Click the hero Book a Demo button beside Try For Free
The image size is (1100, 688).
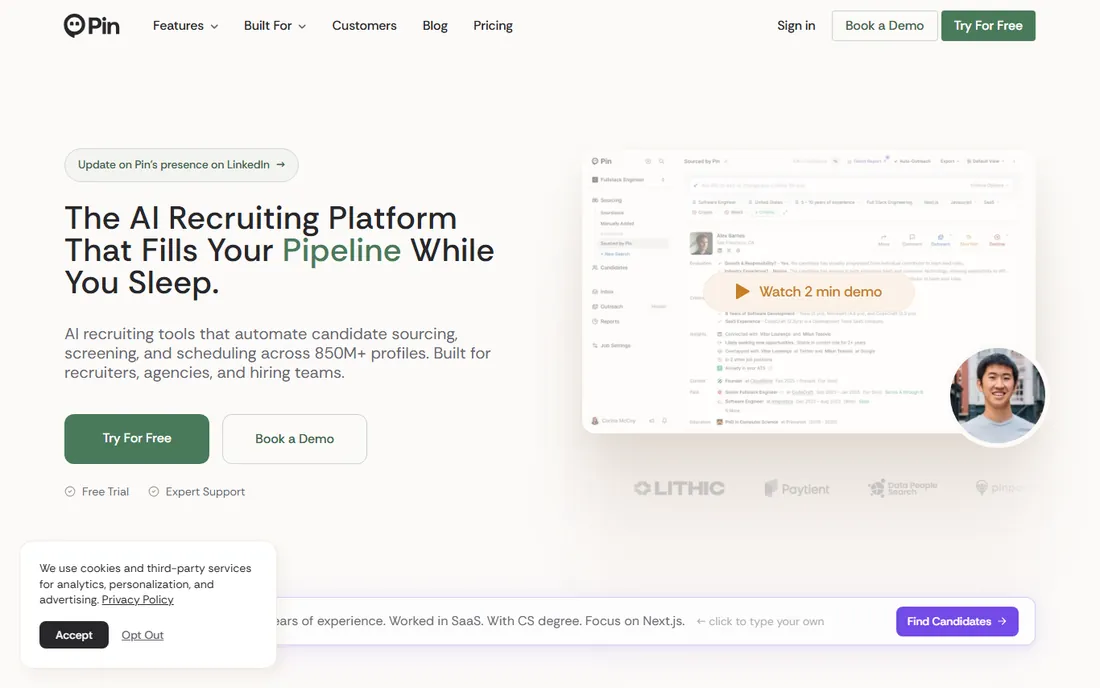(x=295, y=438)
